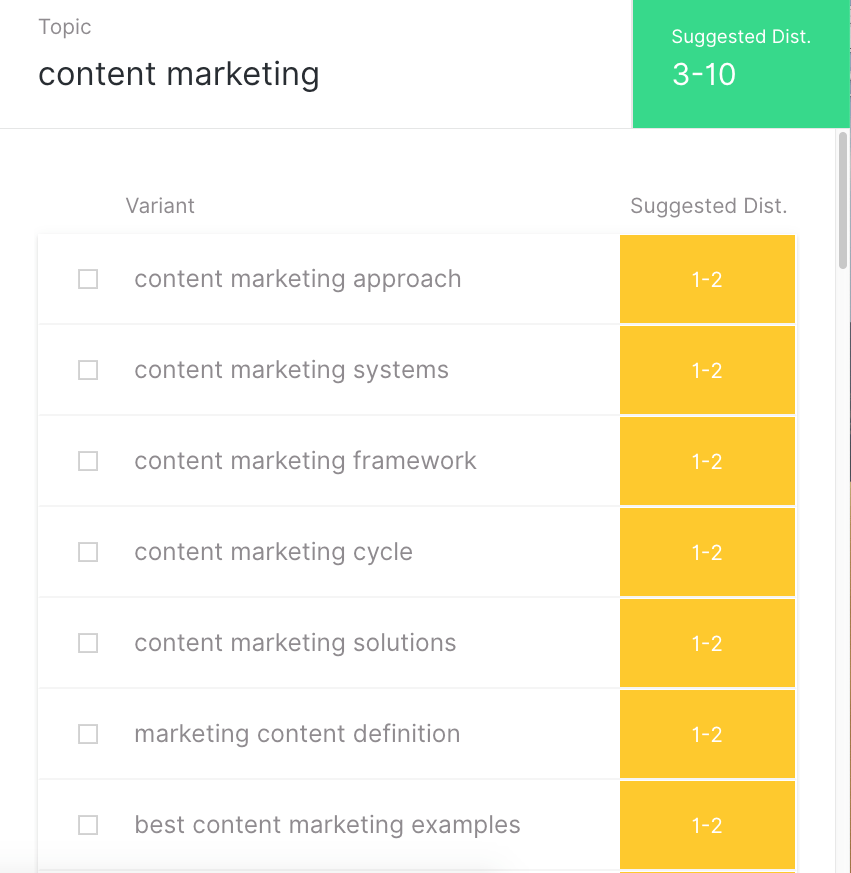Click the green Suggested Dist. 3-10 box
The width and height of the screenshot is (851, 873).
tap(740, 63)
